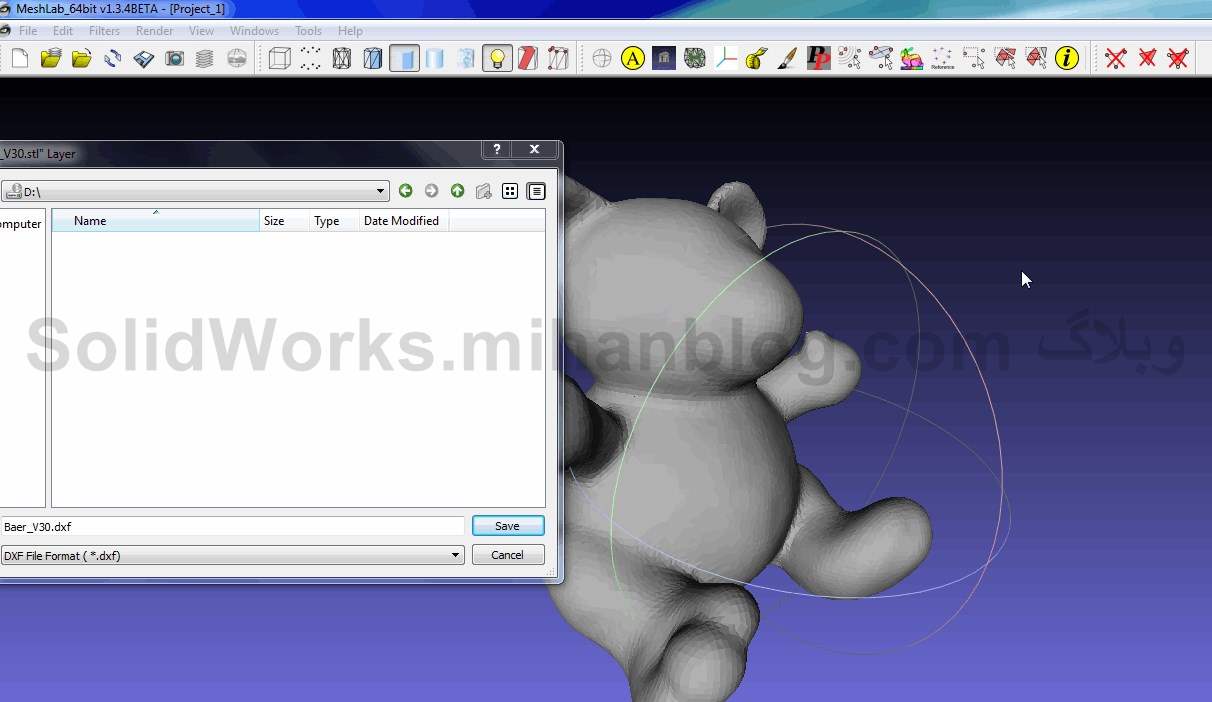This screenshot has height=702, width=1212.
Task: Open the Filters menu
Action: point(104,31)
